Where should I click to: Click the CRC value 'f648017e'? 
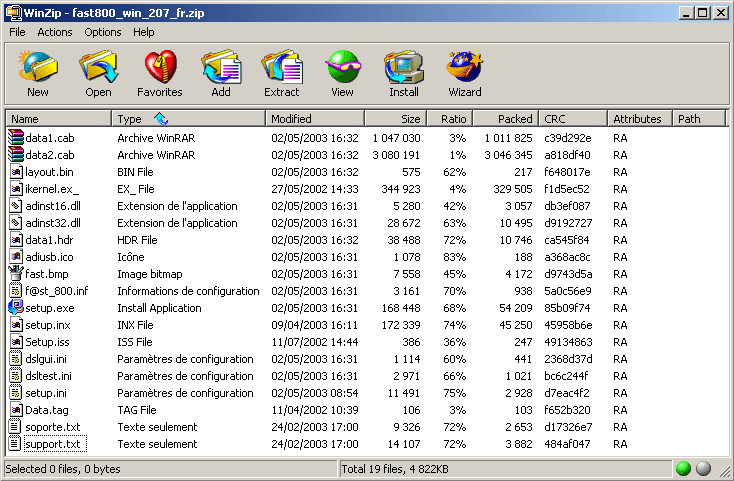(x=567, y=172)
